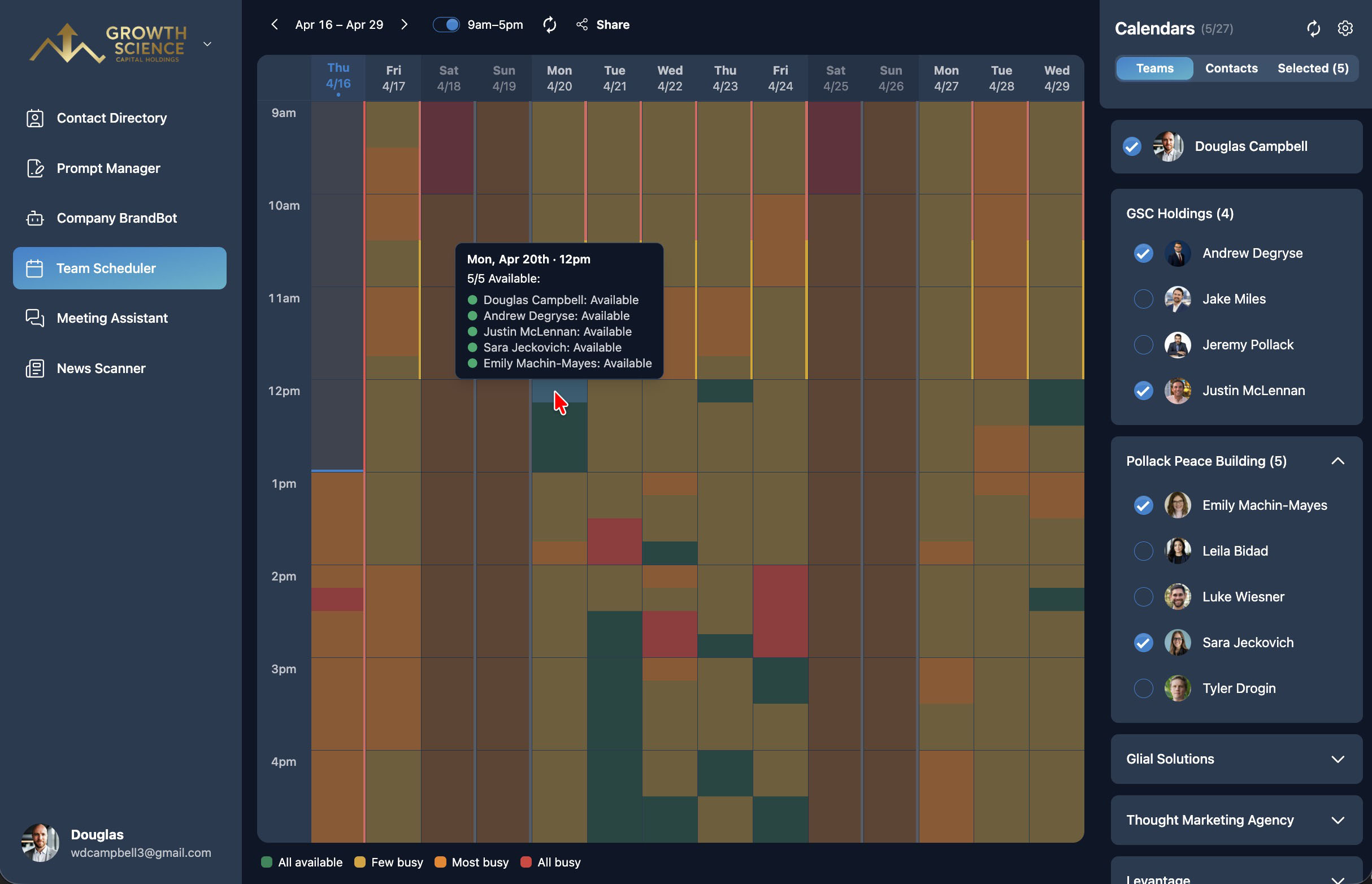Click the Share button label
This screenshot has height=884, width=1372.
click(x=613, y=25)
